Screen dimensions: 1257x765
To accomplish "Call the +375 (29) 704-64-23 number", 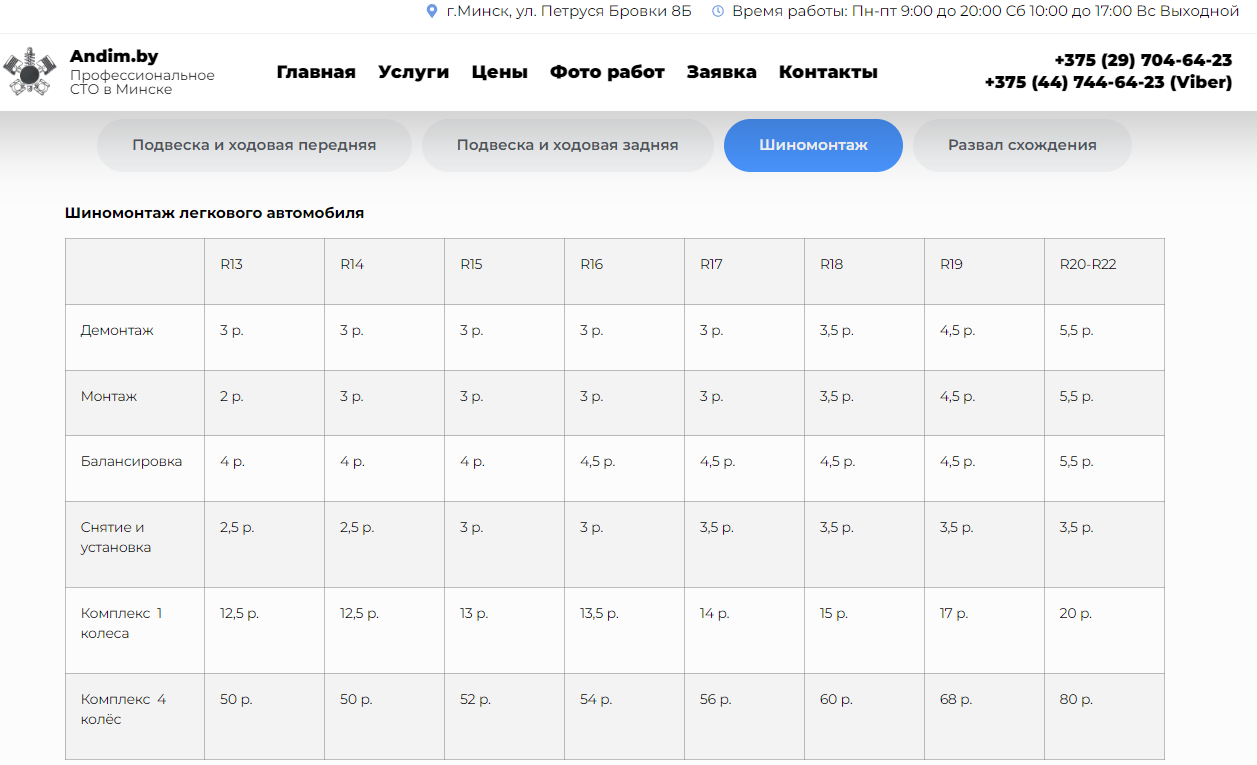I will pos(1143,61).
